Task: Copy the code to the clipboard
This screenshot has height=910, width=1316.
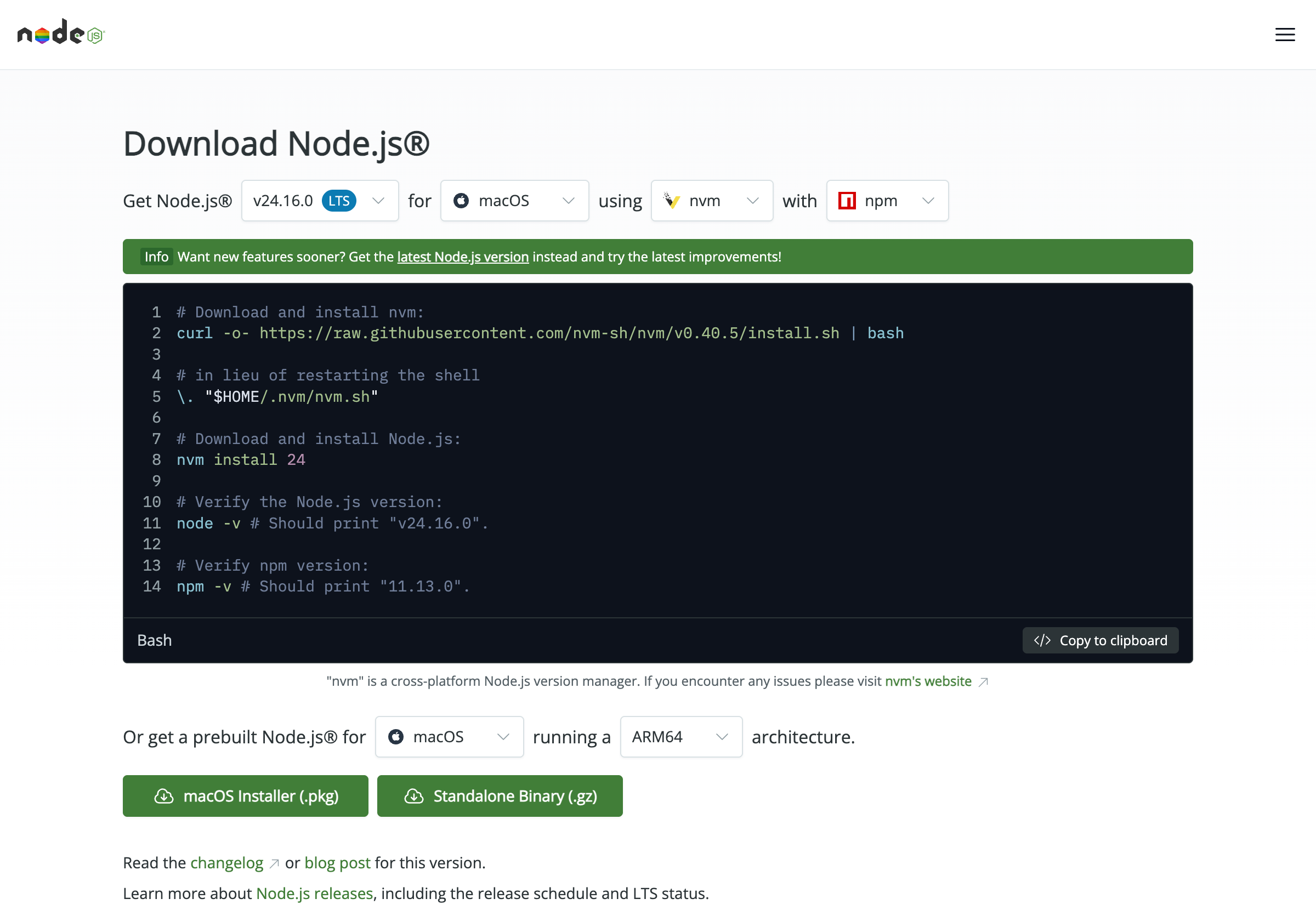Action: tap(1100, 640)
